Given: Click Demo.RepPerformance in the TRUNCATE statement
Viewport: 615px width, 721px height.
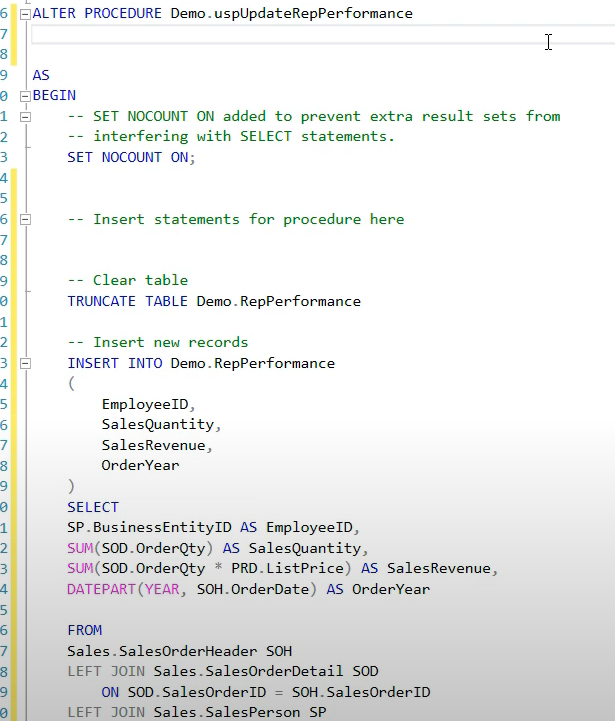Looking at the screenshot, I should (x=279, y=302).
